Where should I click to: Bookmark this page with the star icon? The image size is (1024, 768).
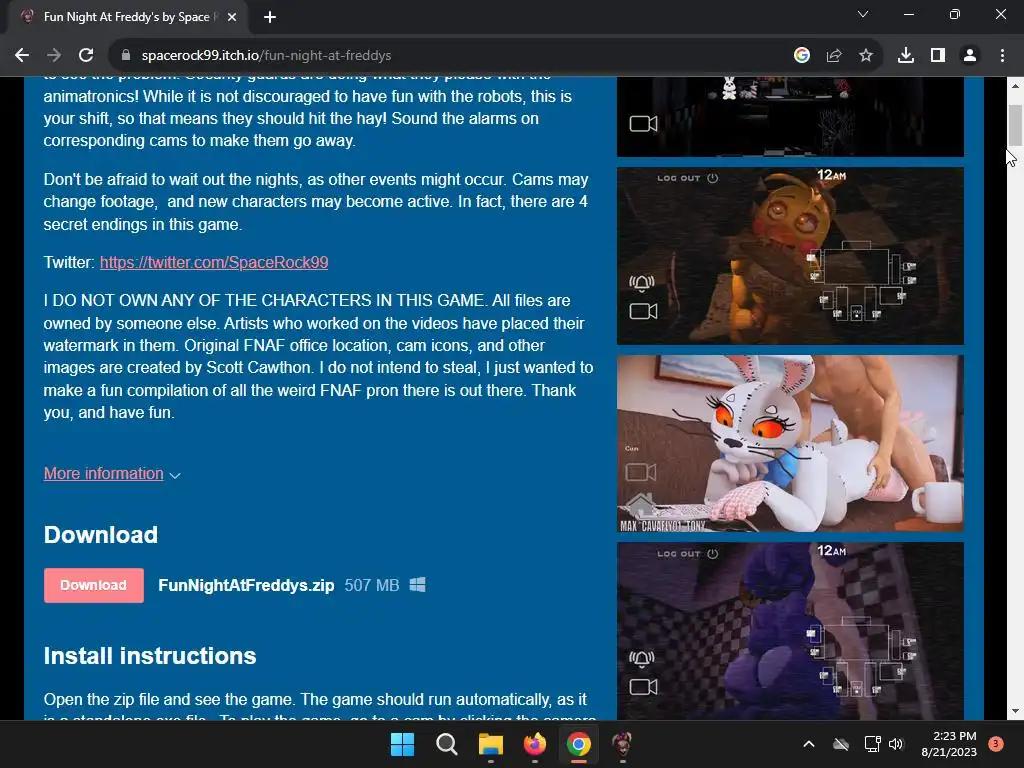pos(866,56)
